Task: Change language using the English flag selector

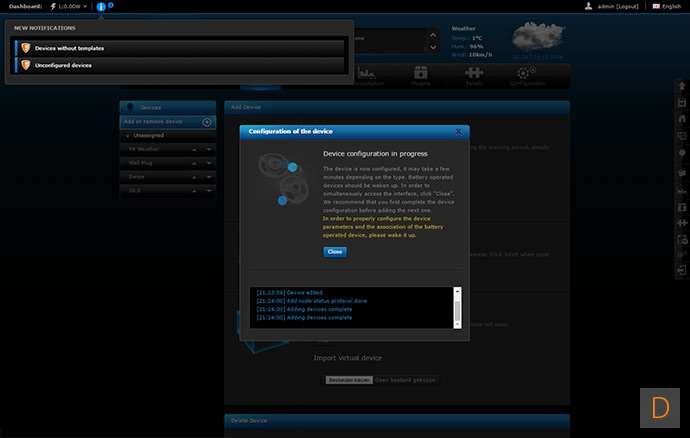Action: click(x=667, y=7)
